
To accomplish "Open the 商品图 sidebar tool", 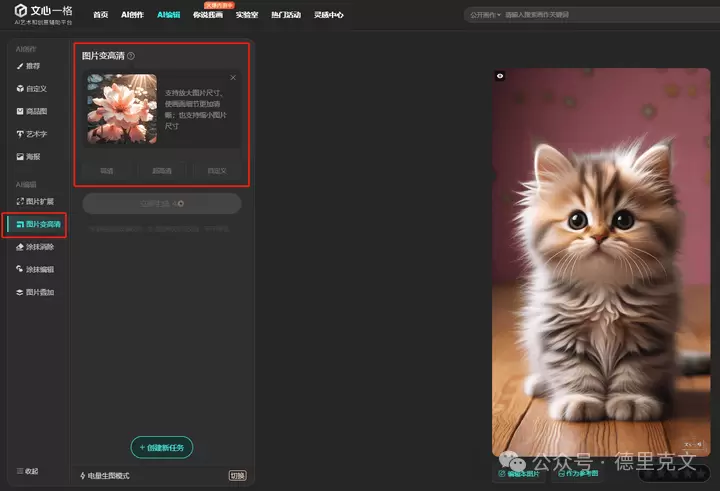I will point(35,111).
